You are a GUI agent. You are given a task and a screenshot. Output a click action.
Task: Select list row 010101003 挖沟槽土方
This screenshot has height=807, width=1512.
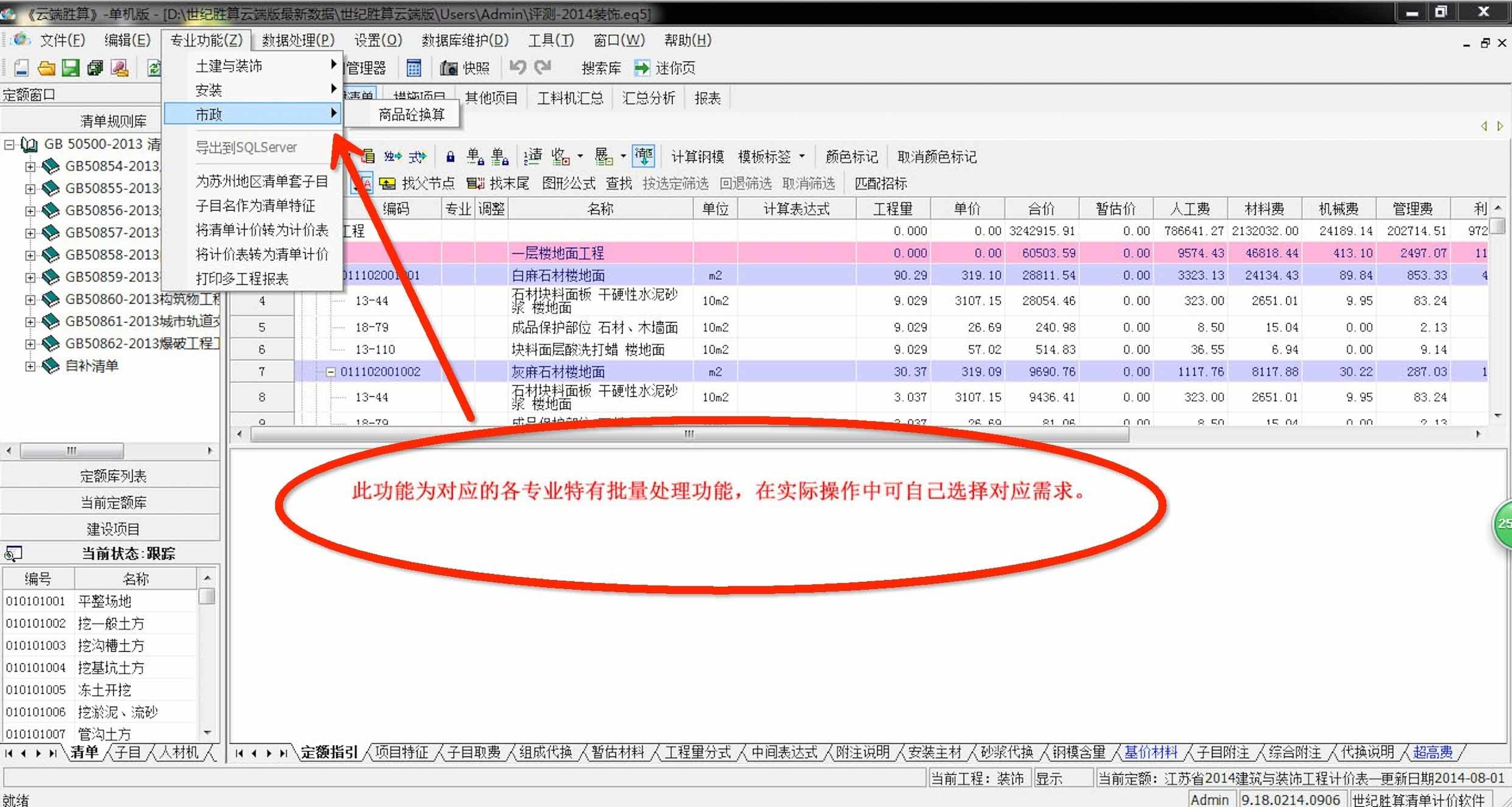pos(100,646)
